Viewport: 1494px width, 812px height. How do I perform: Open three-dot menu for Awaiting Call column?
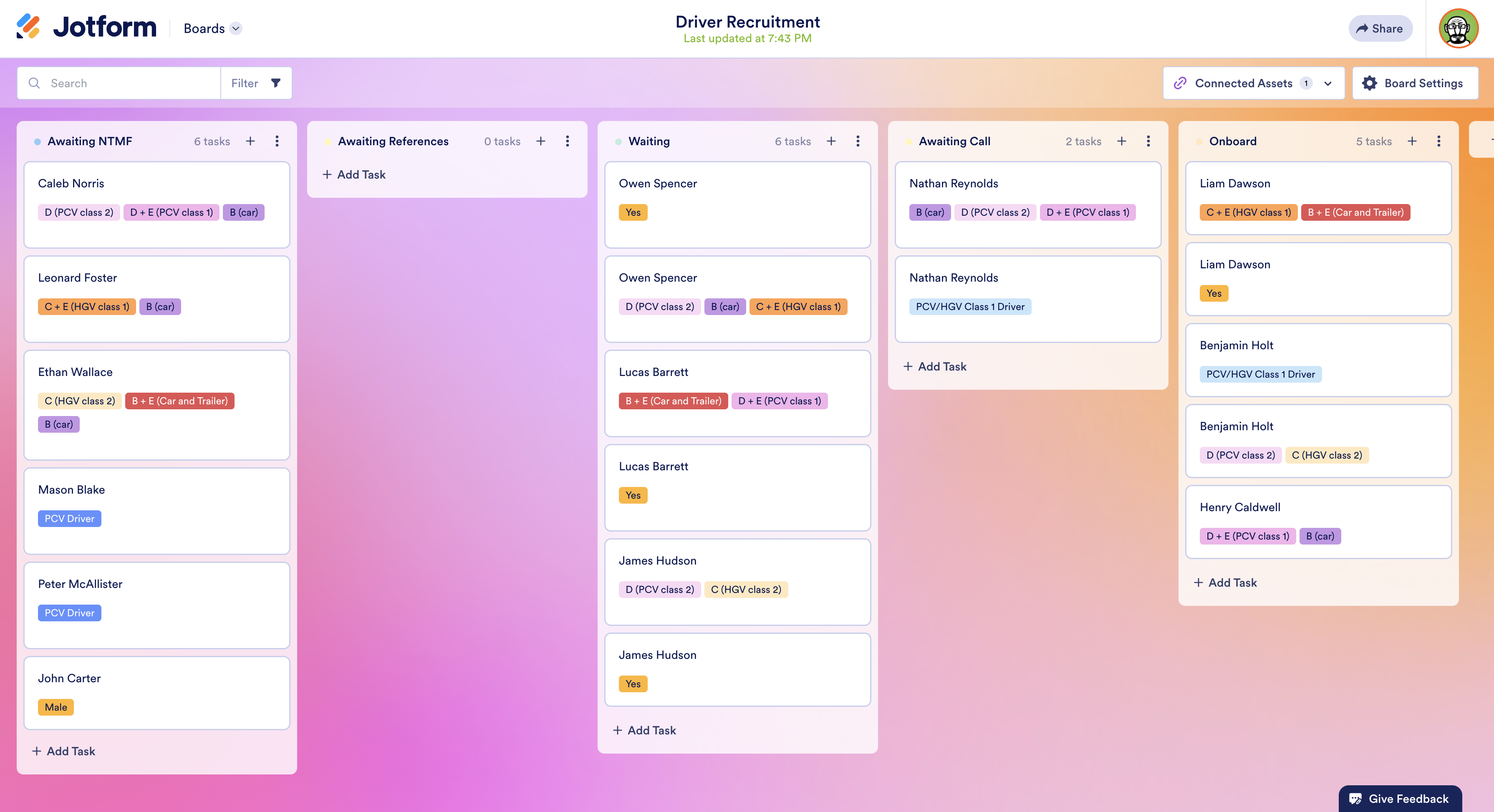click(x=1148, y=141)
